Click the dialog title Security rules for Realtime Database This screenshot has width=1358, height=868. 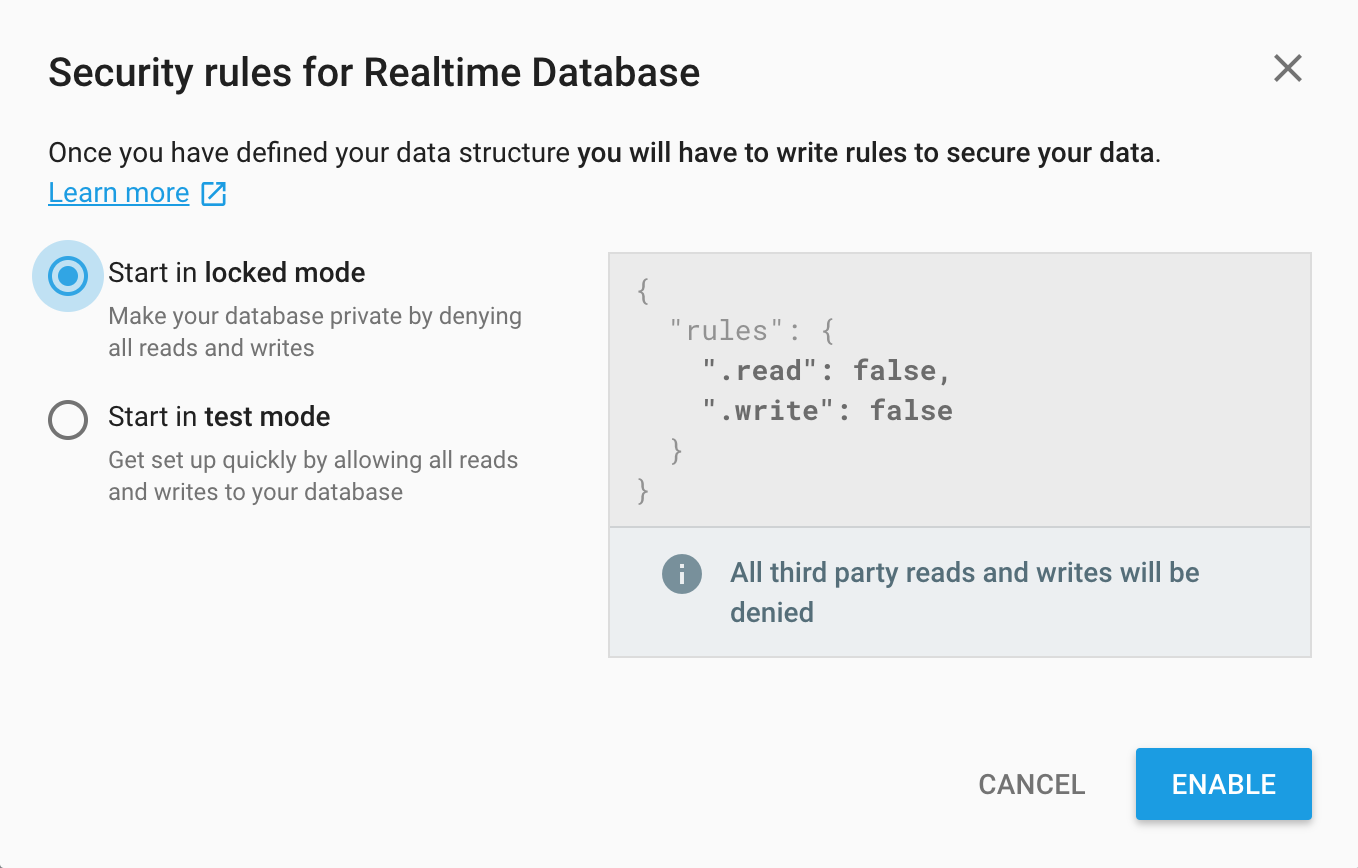[x=374, y=71]
